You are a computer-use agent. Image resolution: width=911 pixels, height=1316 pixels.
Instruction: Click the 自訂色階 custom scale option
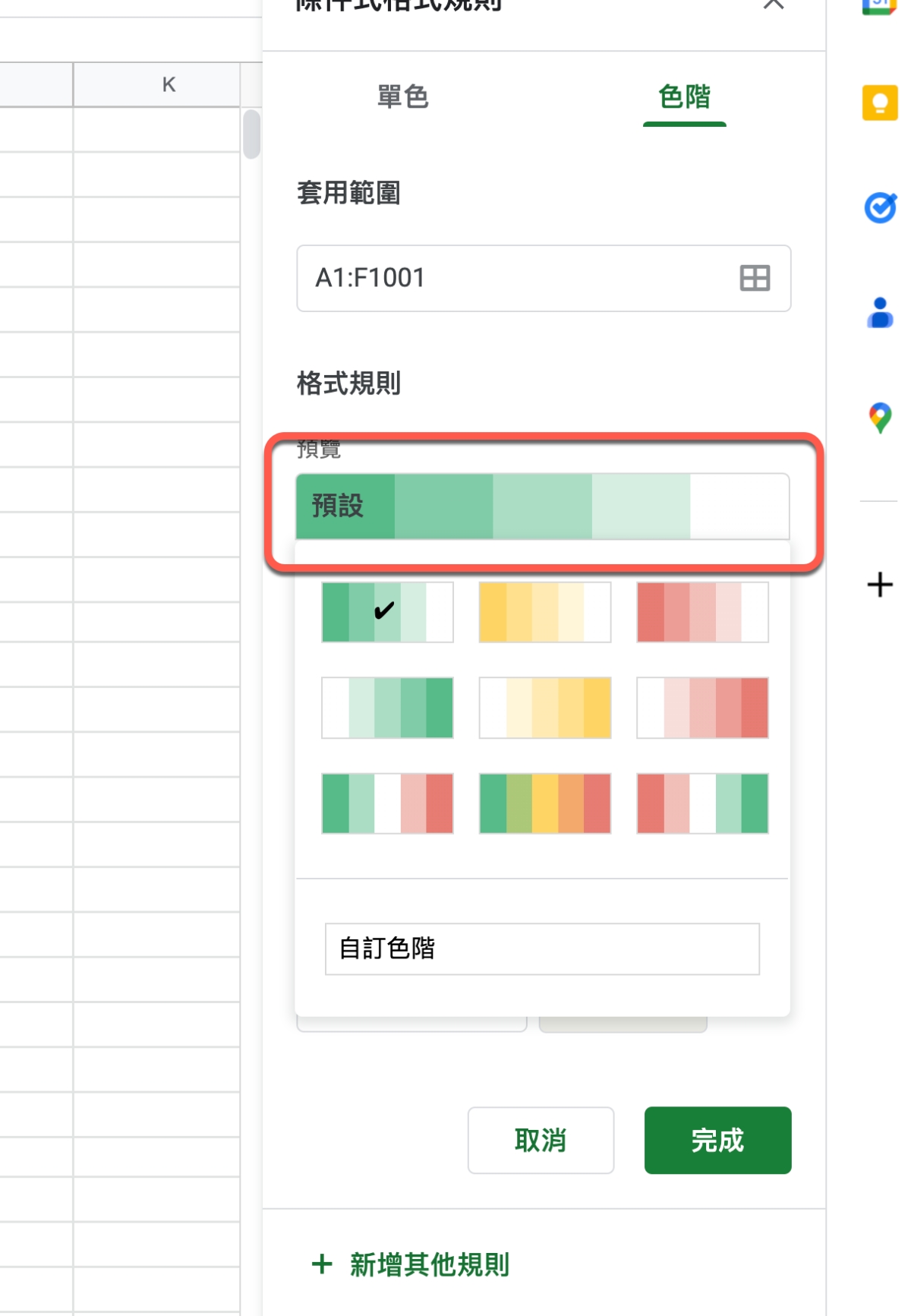542,948
